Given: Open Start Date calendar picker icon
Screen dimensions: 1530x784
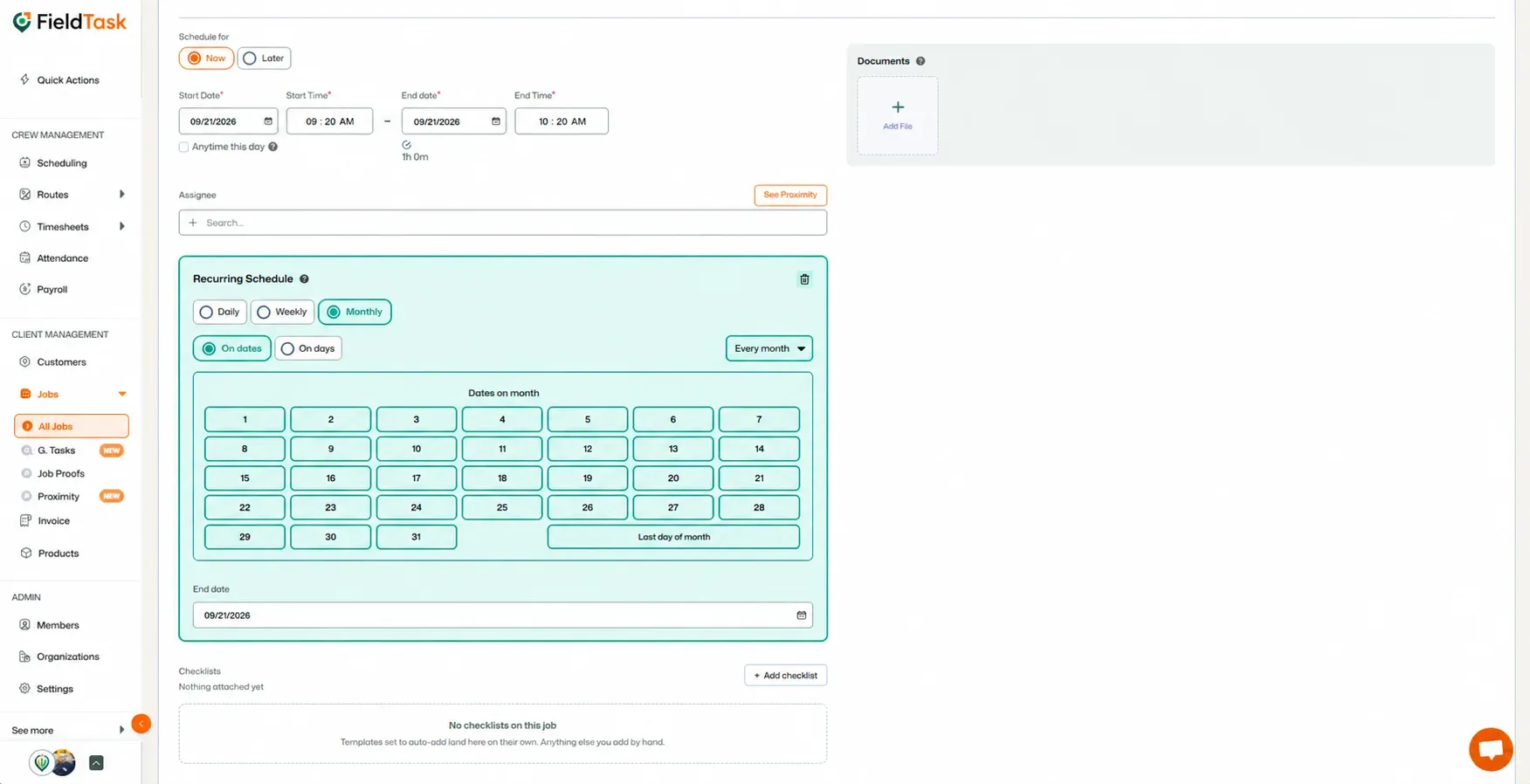Looking at the screenshot, I should click(268, 121).
